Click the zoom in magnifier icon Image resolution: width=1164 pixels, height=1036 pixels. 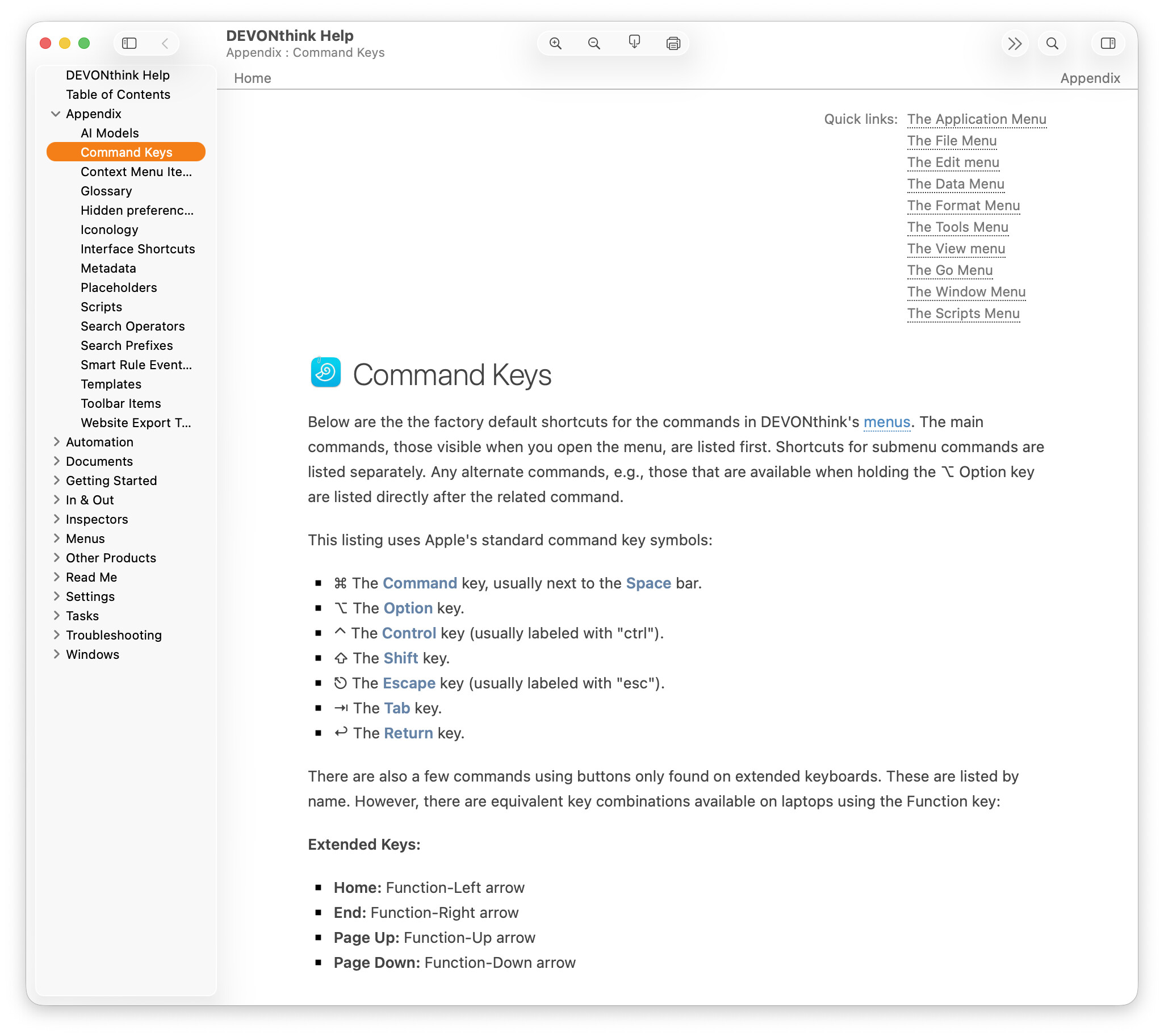pyautogui.click(x=555, y=43)
